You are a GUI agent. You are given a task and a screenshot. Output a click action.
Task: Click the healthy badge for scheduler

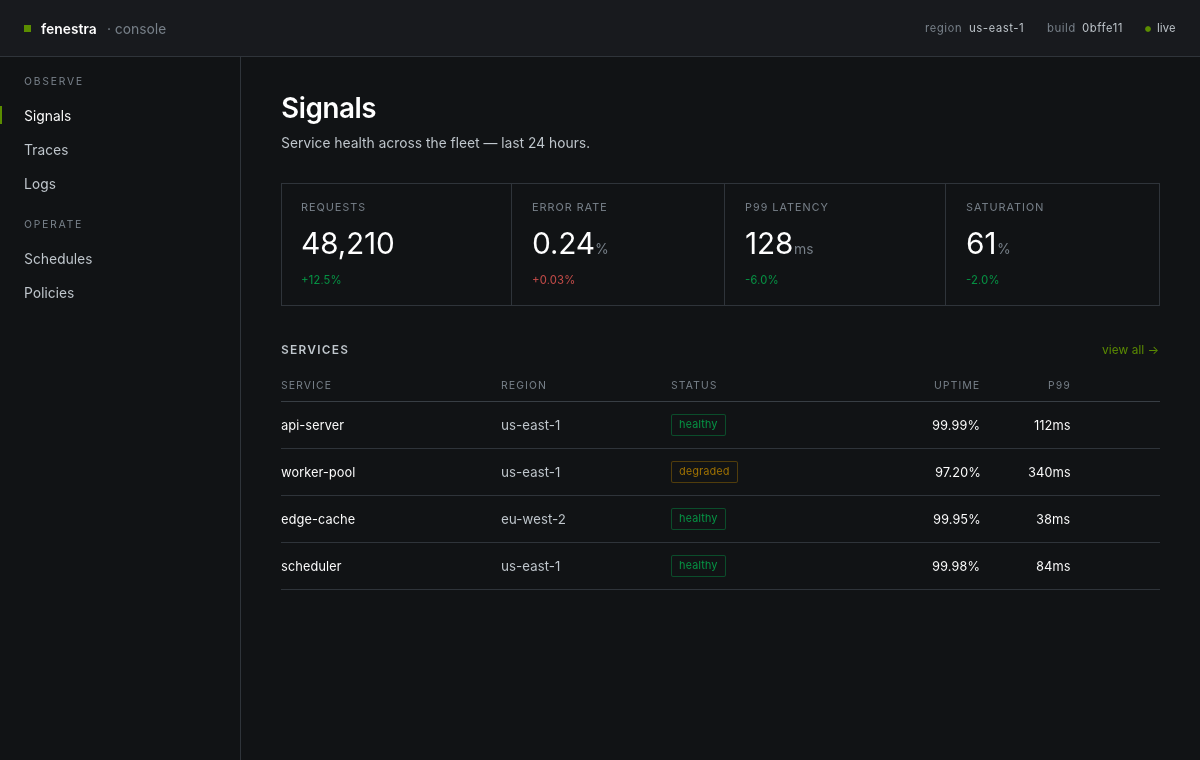(x=698, y=566)
